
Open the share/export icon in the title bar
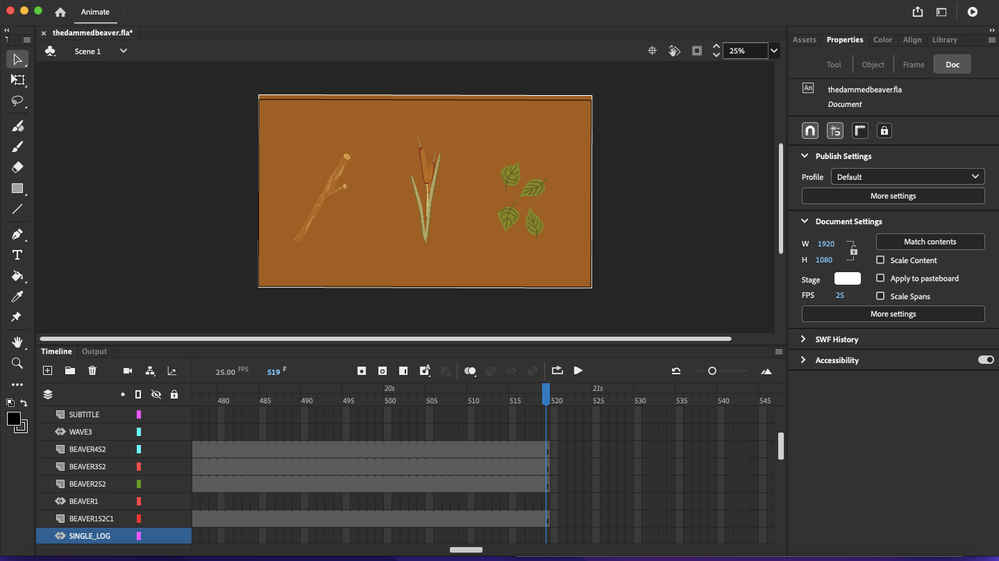[x=917, y=11]
